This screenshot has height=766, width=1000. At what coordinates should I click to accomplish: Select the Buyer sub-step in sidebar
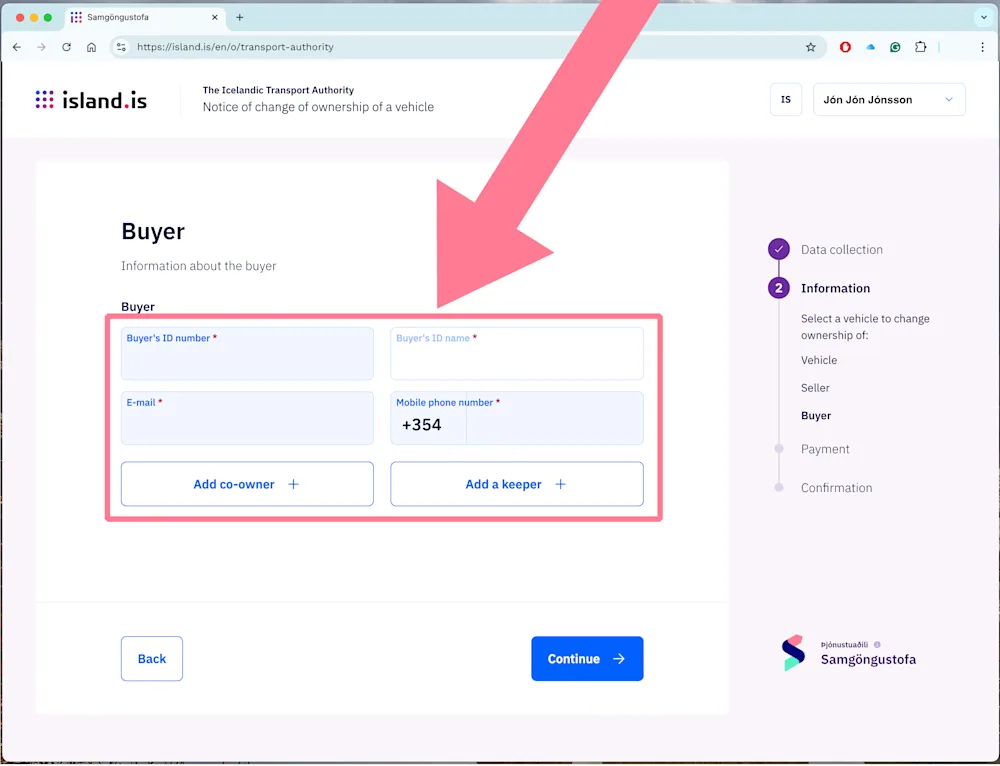click(x=816, y=416)
